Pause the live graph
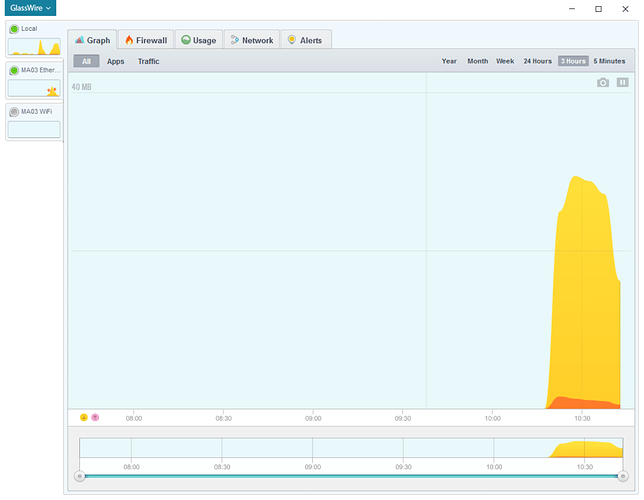Screen dimensions: 644x500 pyautogui.click(x=623, y=83)
